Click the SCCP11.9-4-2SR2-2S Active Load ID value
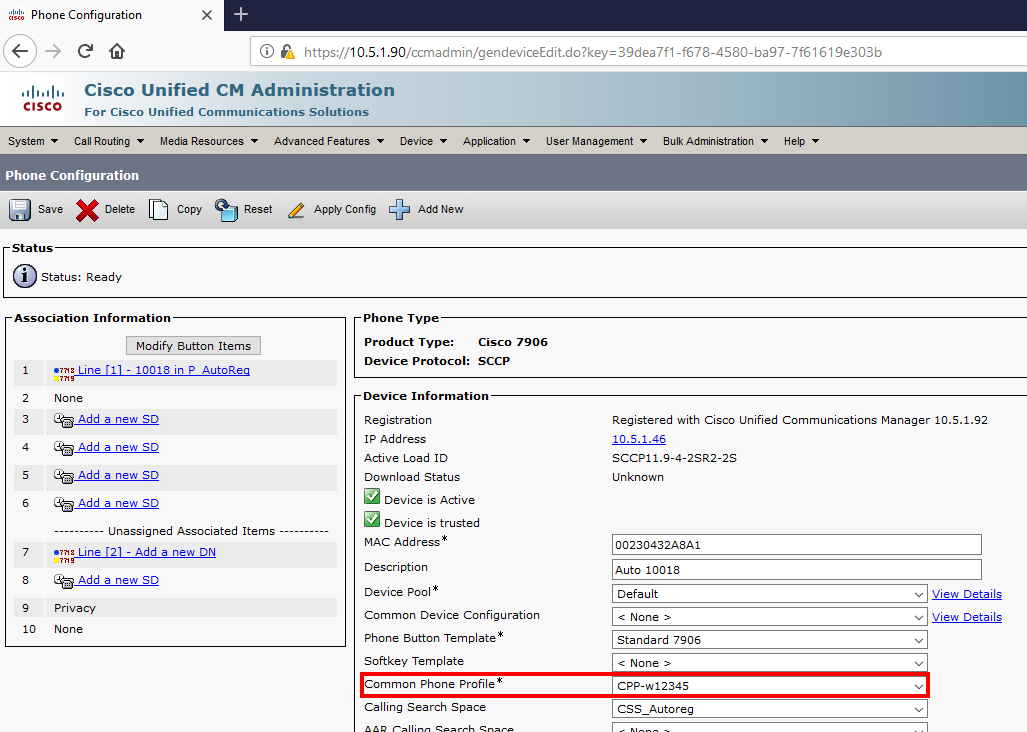 click(674, 458)
